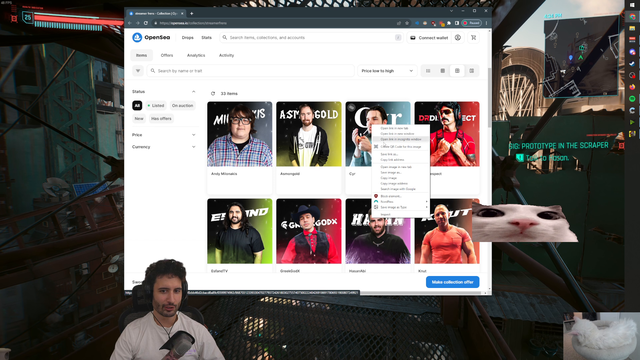Open Chrome from the Windows taskbar
This screenshot has width=640, height=360.
pos(632,17)
